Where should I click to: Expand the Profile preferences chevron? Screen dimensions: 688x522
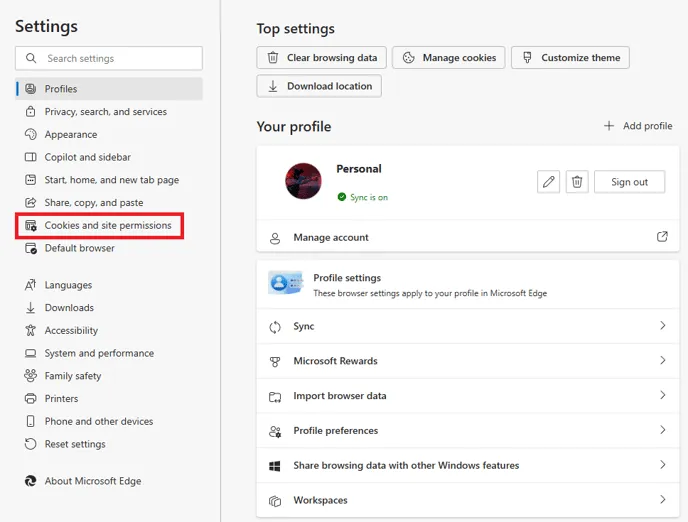pyautogui.click(x=663, y=430)
